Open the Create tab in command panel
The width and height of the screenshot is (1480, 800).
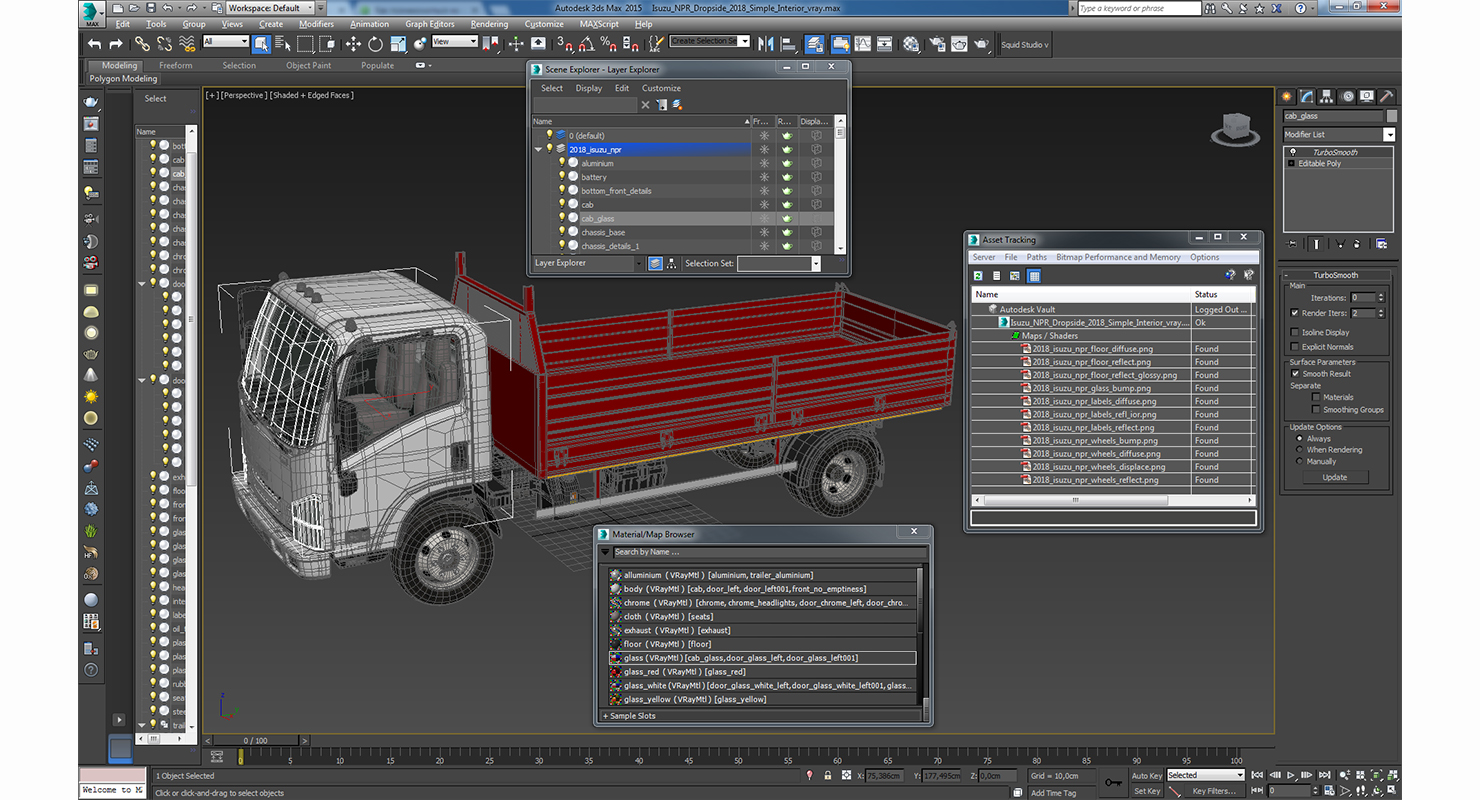tap(1288, 96)
